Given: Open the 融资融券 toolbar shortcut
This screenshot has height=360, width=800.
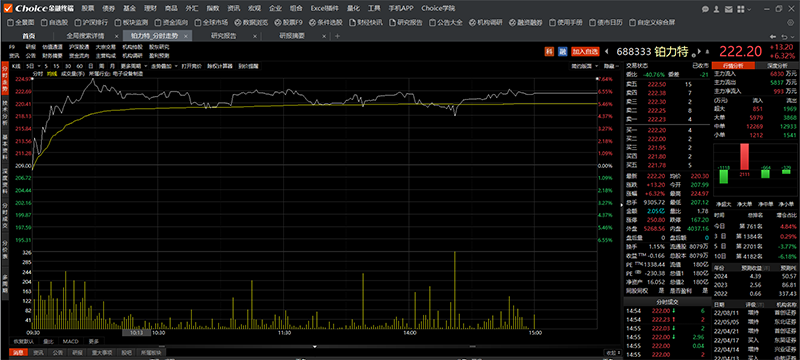Looking at the screenshot, I should (x=526, y=22).
